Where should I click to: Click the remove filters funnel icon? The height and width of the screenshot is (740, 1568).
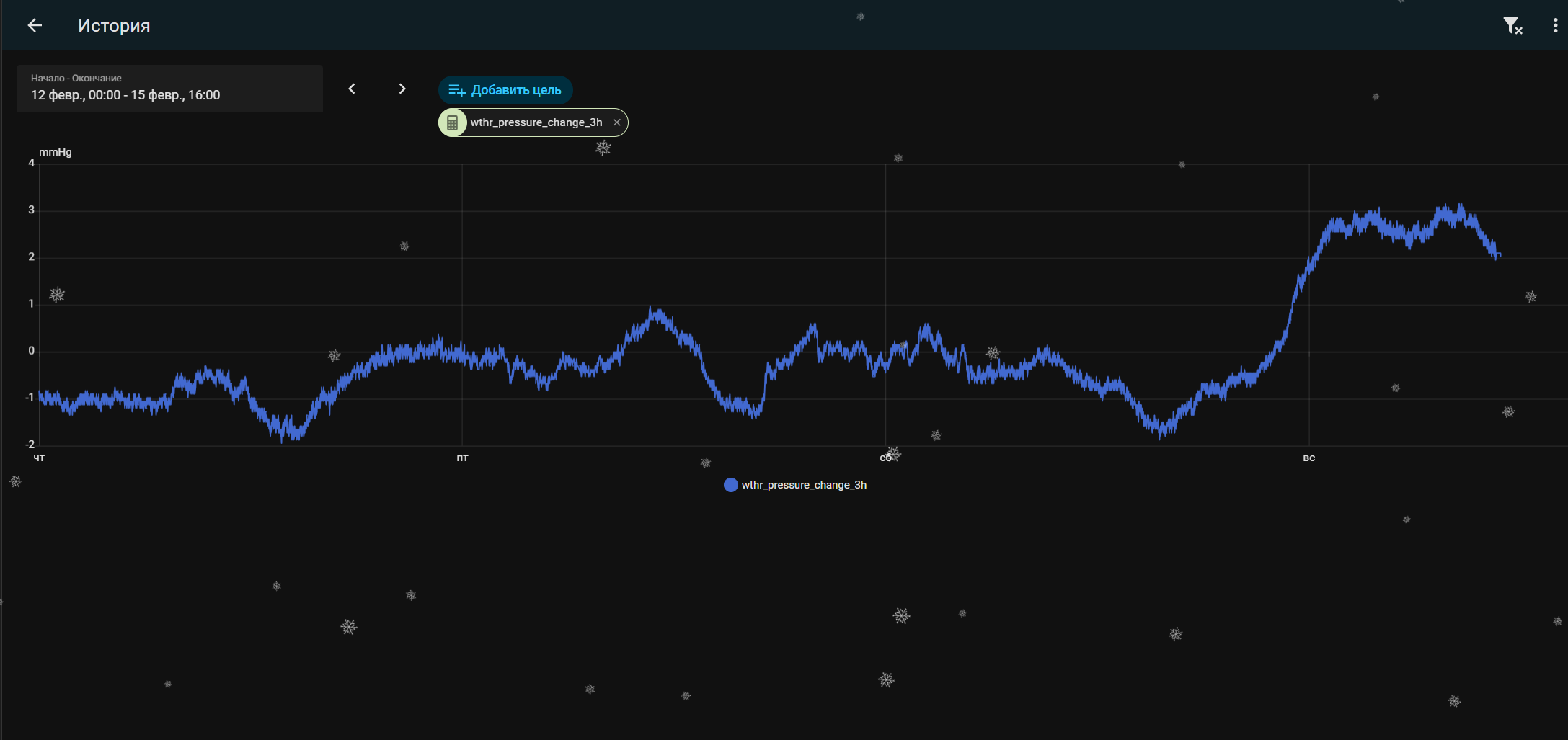tap(1512, 26)
